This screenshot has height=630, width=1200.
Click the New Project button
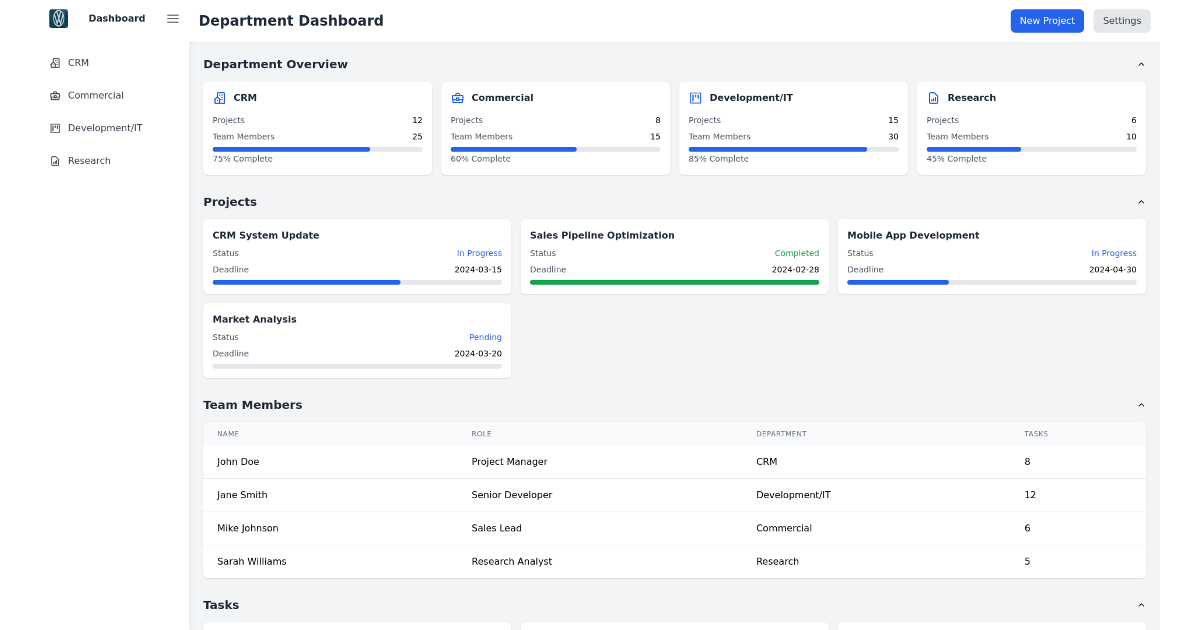click(x=1047, y=20)
